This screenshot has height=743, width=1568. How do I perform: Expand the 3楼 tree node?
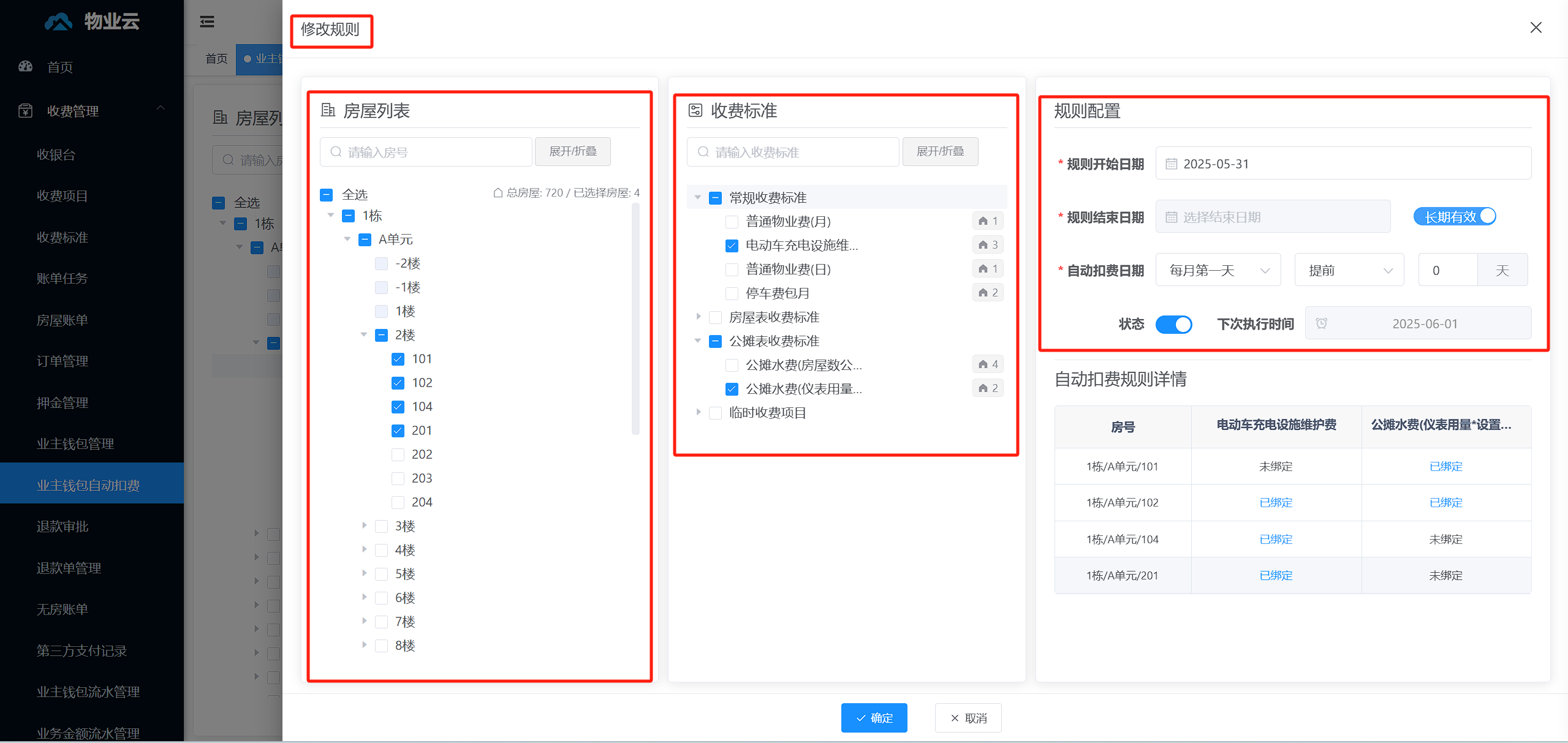coord(364,526)
